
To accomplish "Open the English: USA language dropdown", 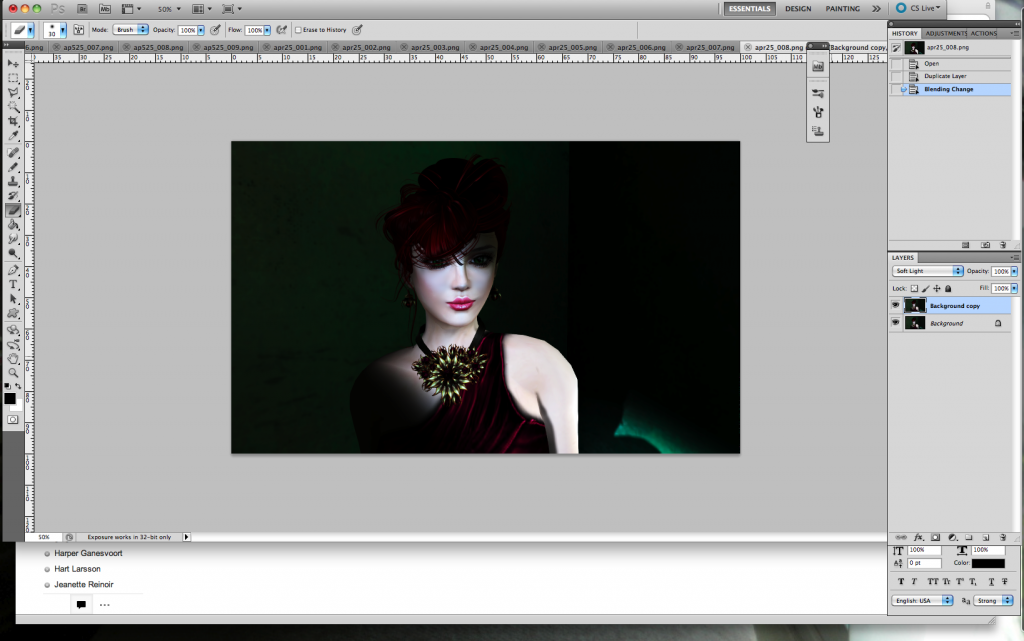I will pos(921,600).
